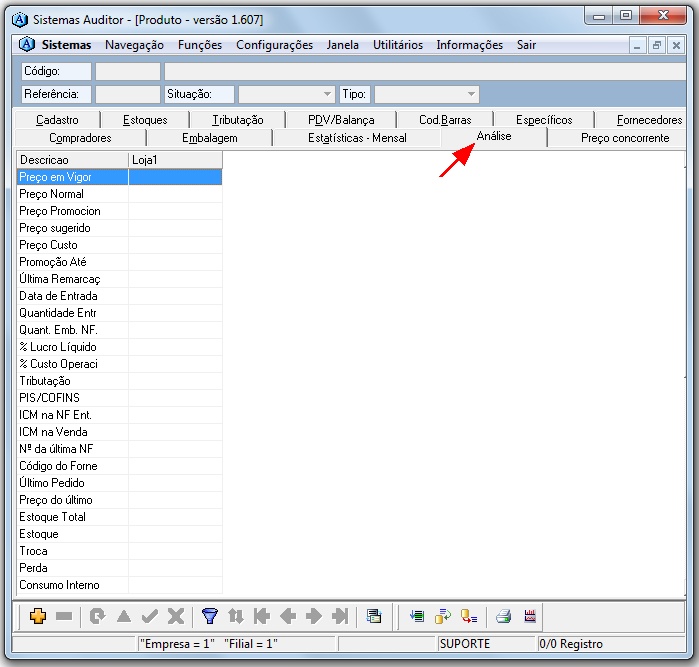Go to next record right arrow
The image size is (699, 667).
(x=314, y=616)
